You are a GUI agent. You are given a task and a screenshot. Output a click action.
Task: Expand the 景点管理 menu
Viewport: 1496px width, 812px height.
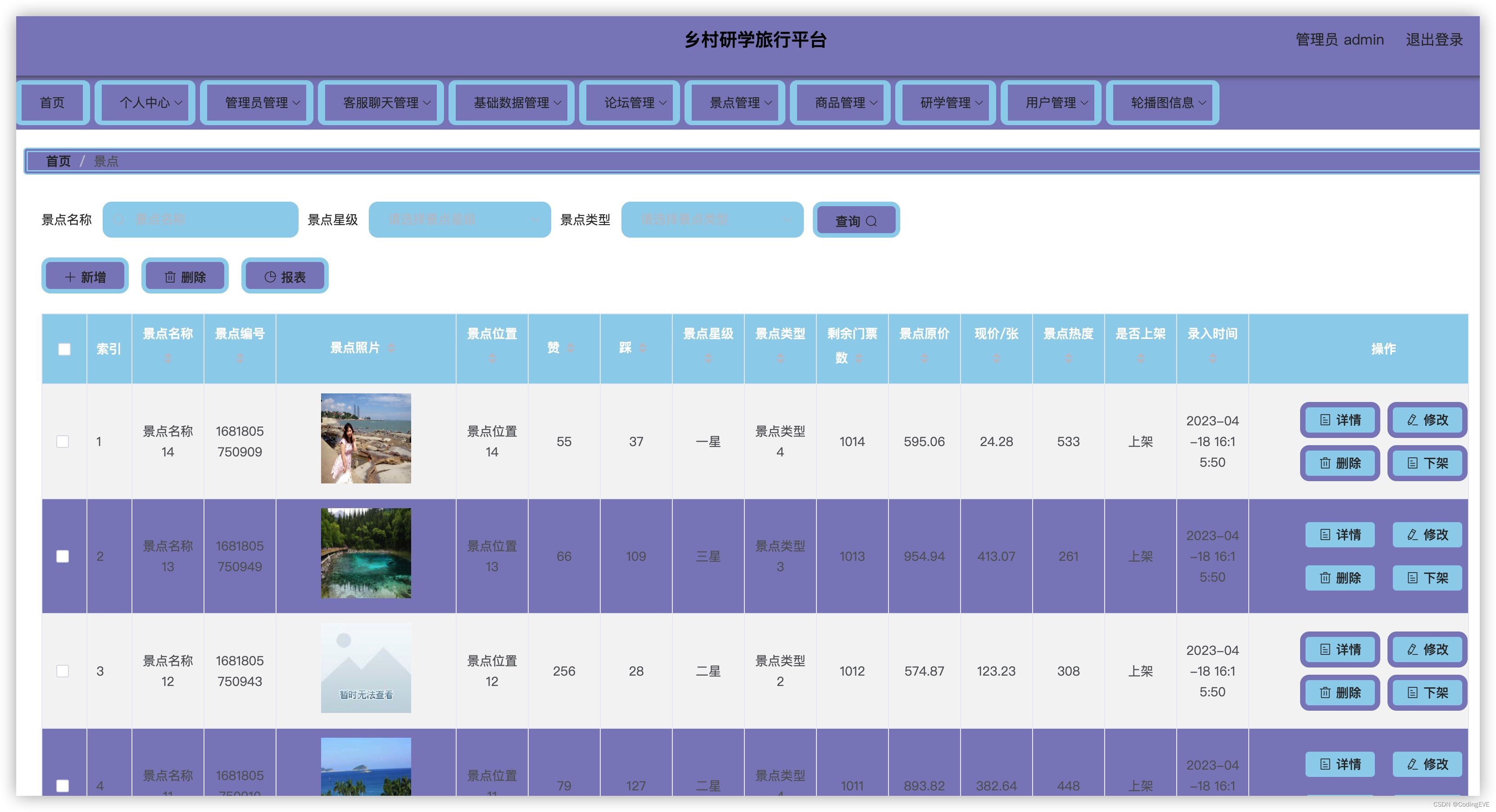pos(734,103)
